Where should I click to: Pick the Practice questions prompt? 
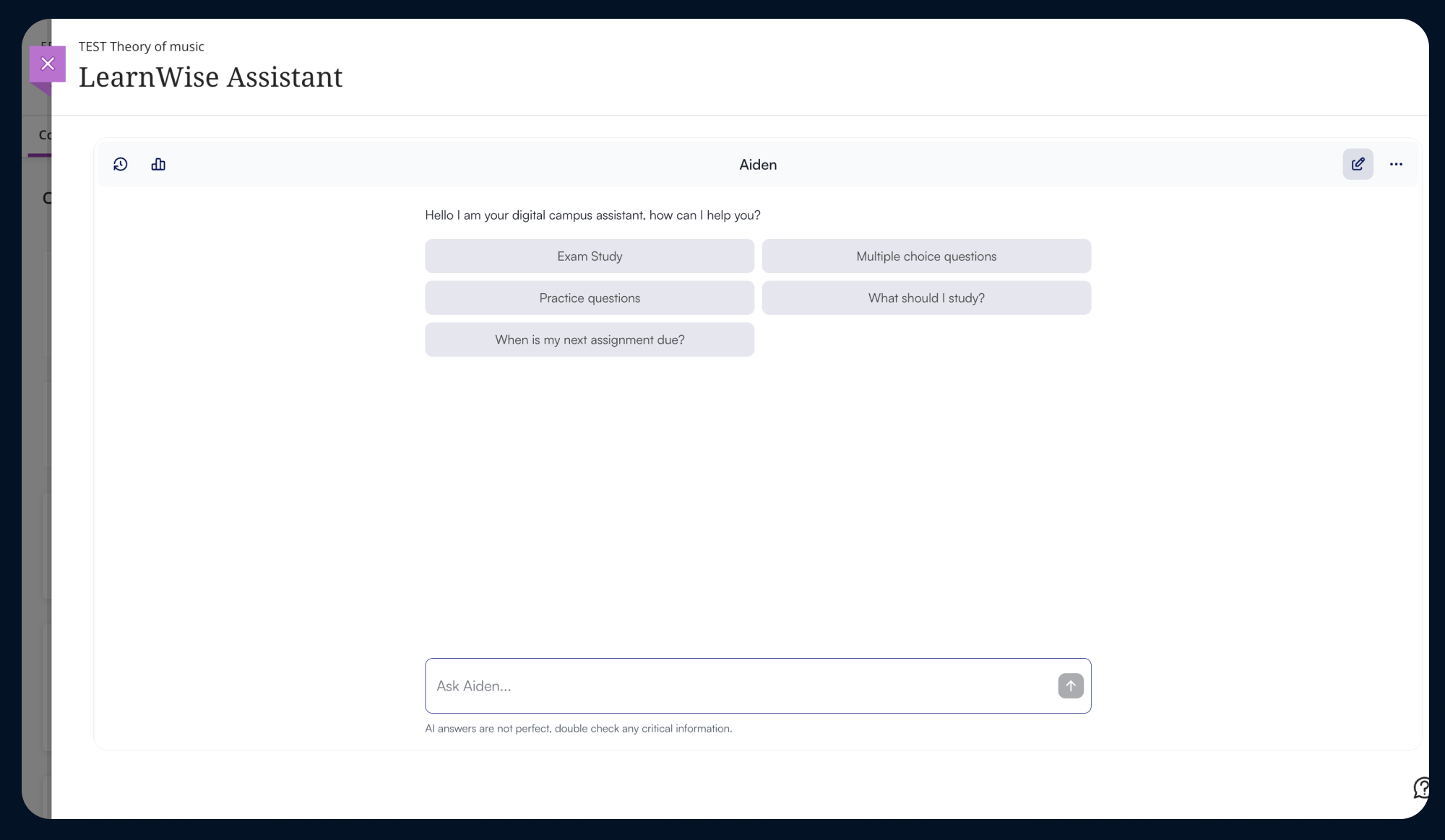[590, 298]
